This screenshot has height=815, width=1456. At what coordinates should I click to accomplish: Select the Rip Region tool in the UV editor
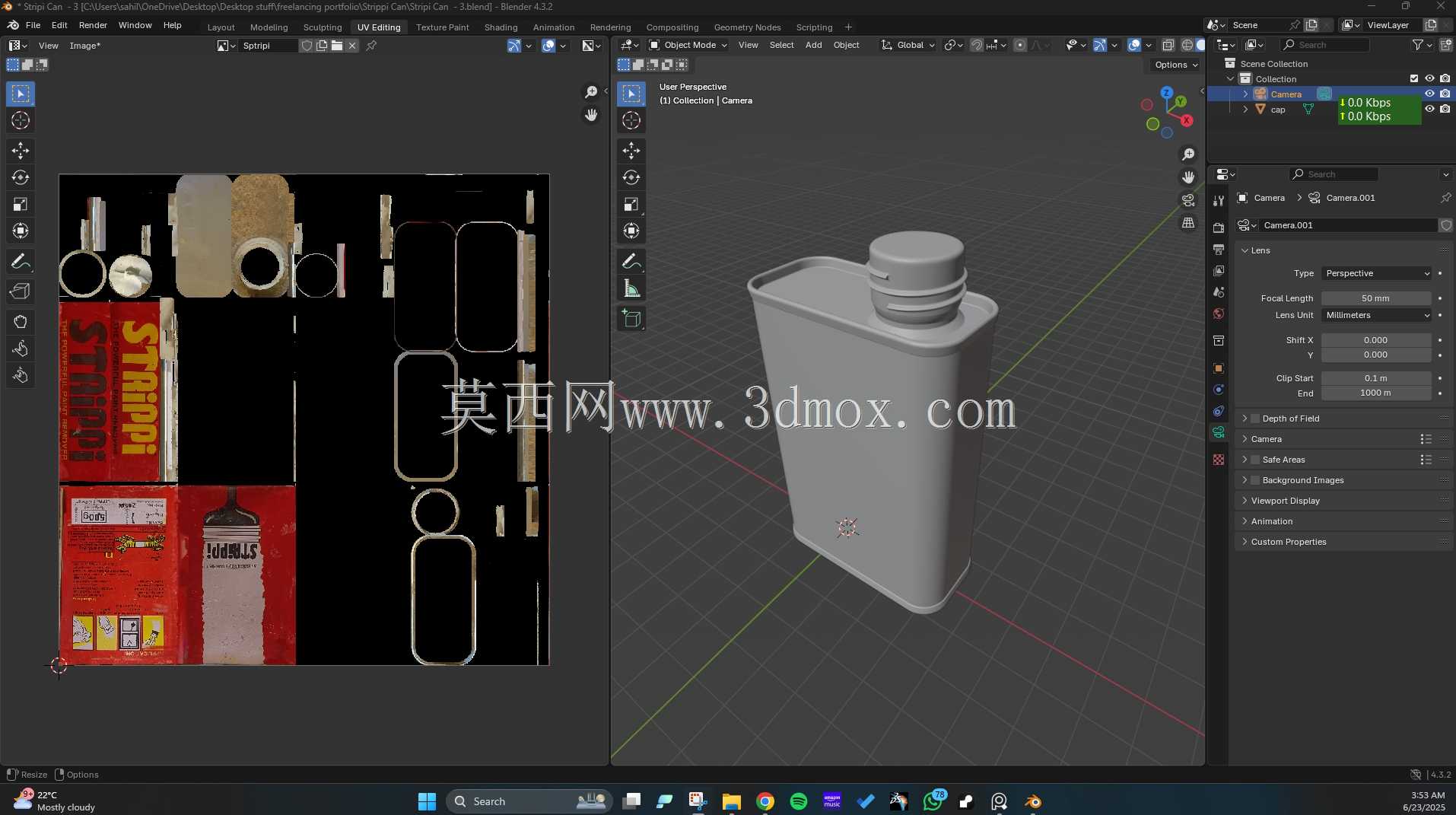click(21, 291)
